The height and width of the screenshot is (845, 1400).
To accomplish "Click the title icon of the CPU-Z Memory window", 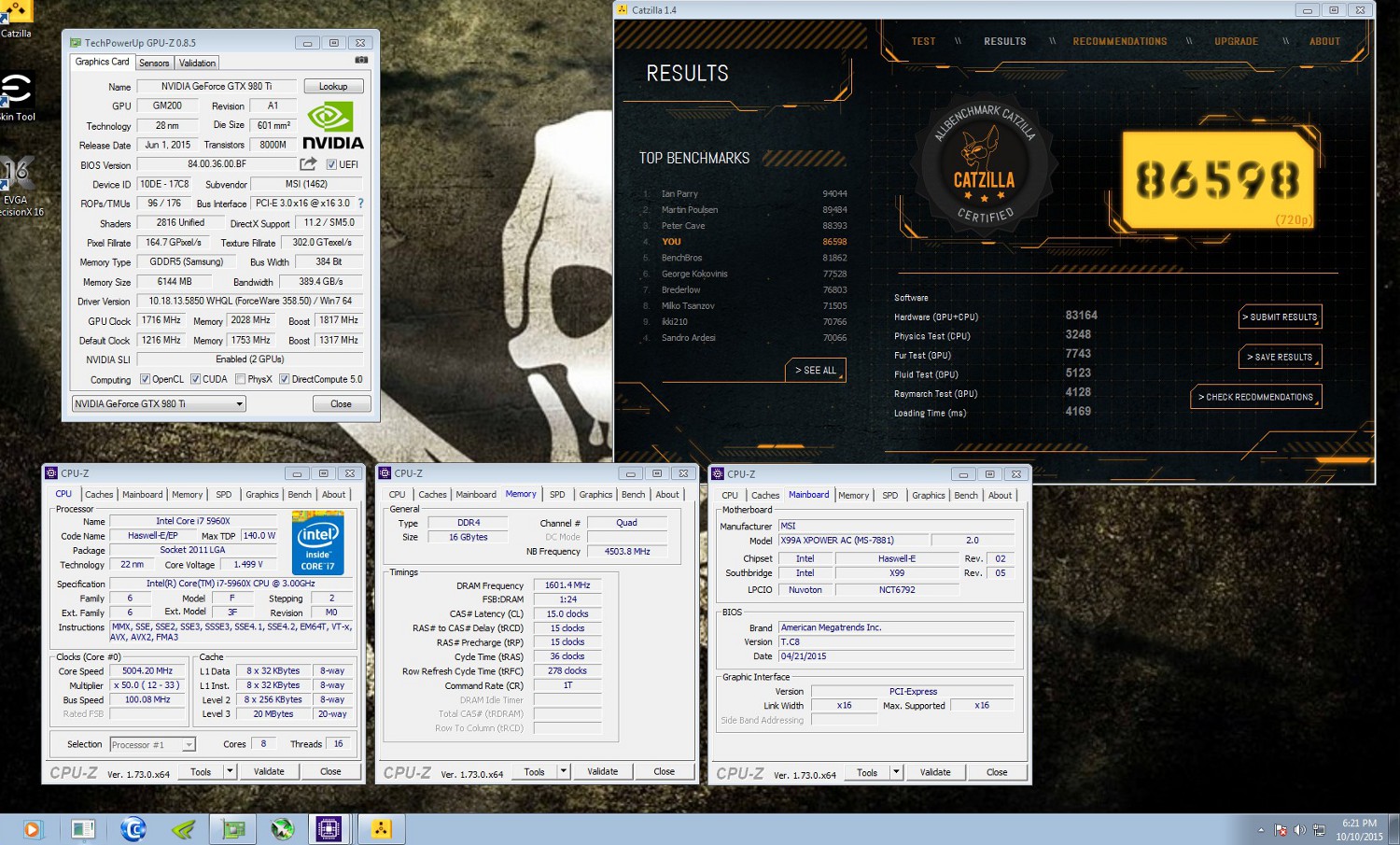I will pyautogui.click(x=385, y=473).
